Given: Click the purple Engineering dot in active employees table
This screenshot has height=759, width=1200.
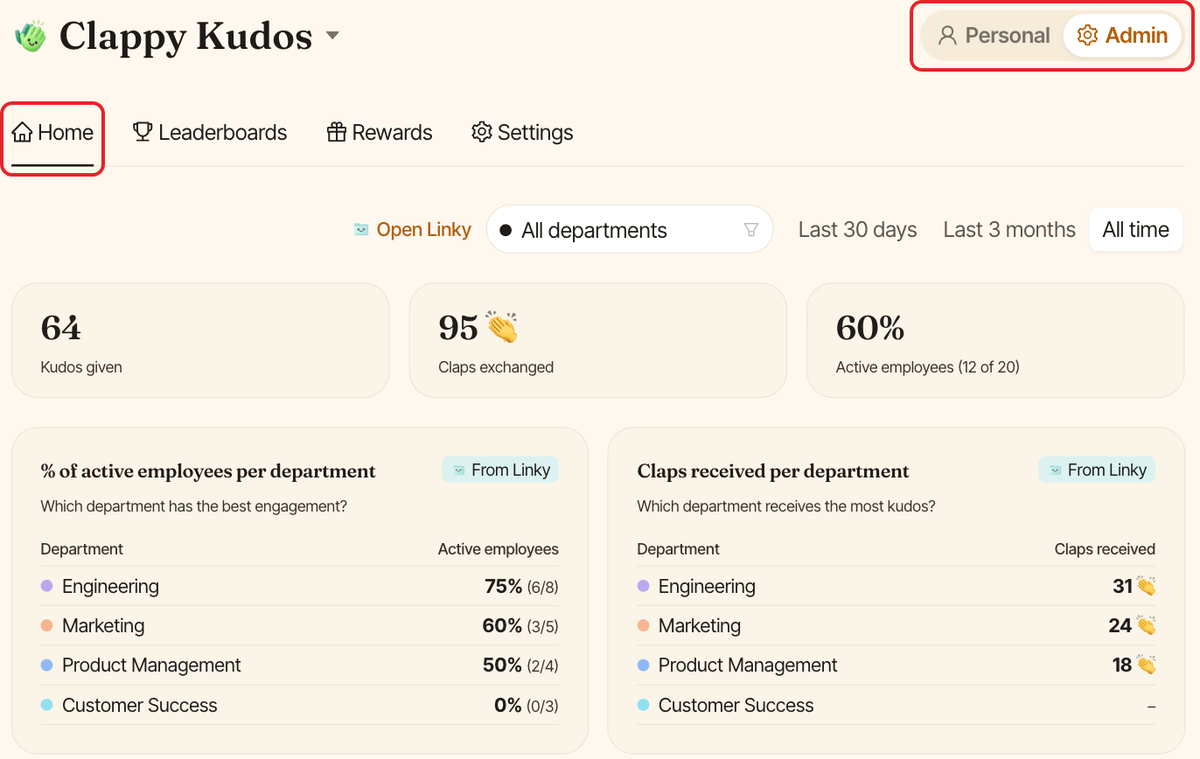Looking at the screenshot, I should (47, 586).
